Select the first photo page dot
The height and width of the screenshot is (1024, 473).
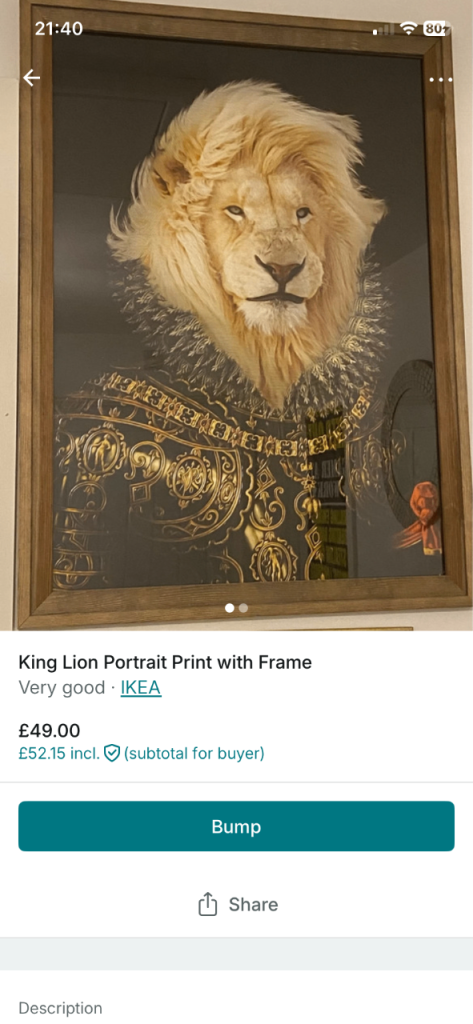pyautogui.click(x=229, y=608)
